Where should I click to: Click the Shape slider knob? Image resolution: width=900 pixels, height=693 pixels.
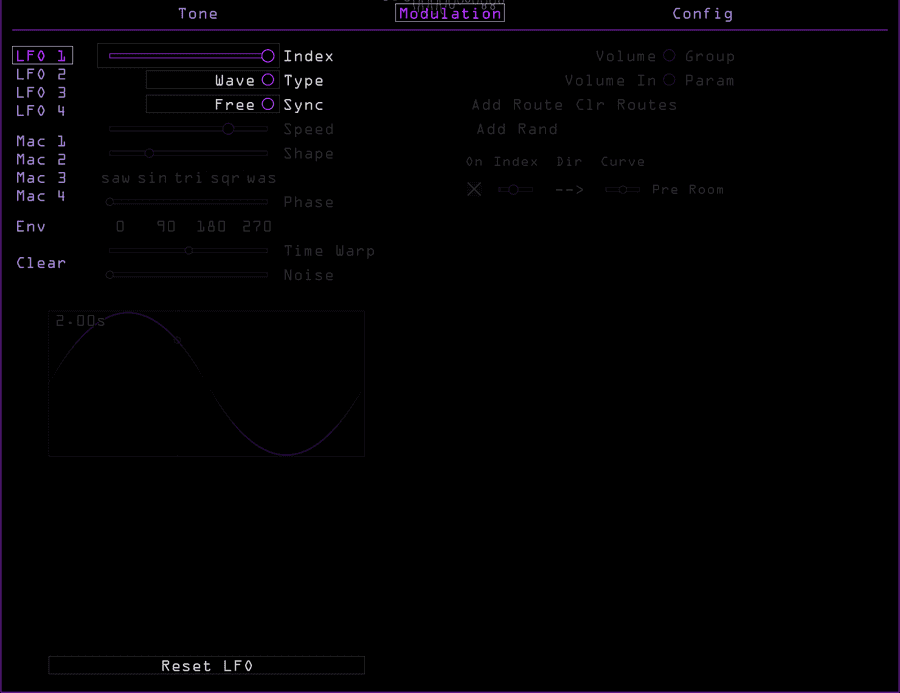point(149,153)
